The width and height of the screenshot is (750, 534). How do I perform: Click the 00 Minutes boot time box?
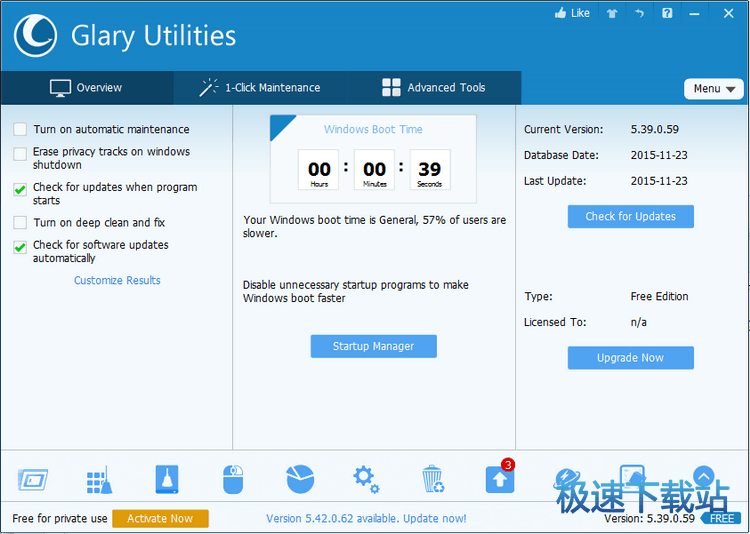coord(374,170)
